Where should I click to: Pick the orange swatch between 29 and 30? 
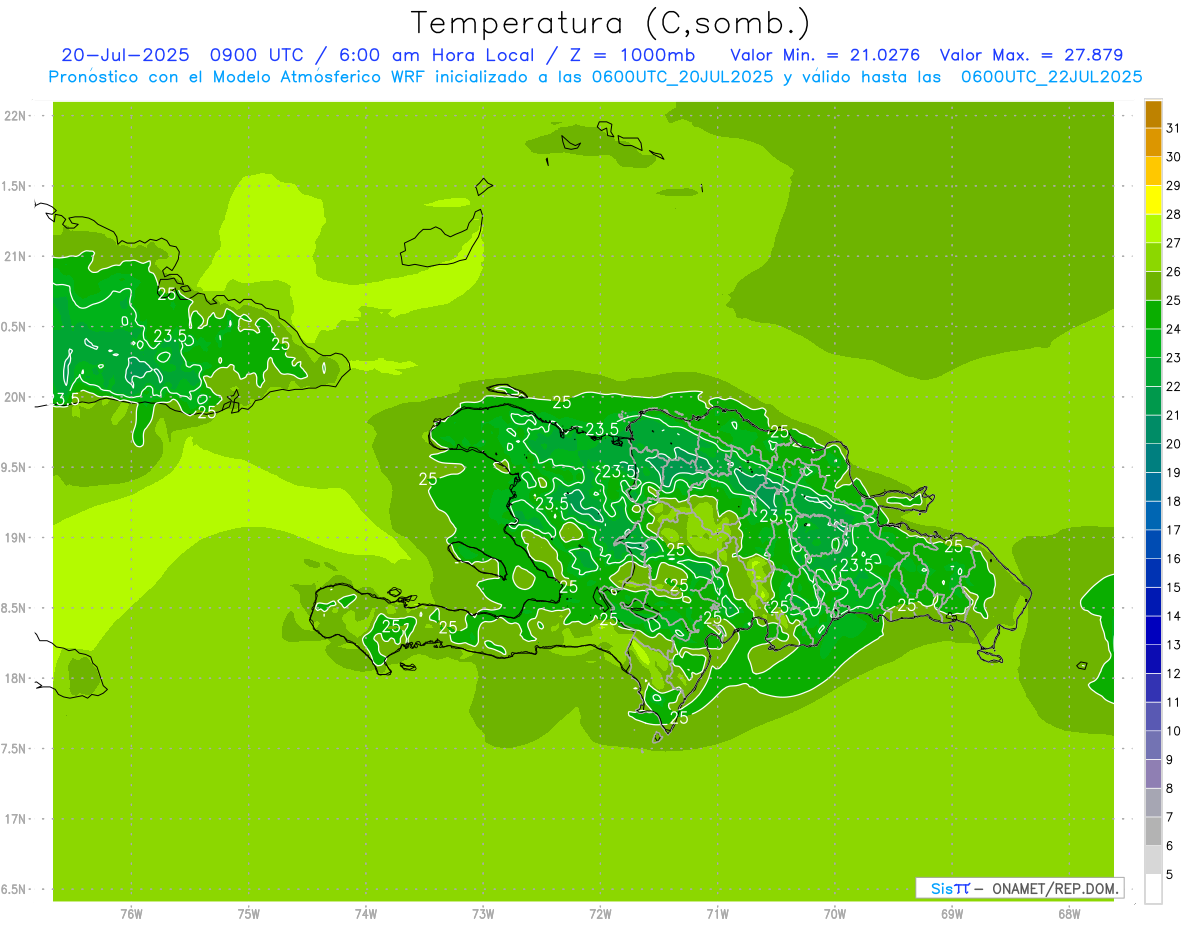1153,171
